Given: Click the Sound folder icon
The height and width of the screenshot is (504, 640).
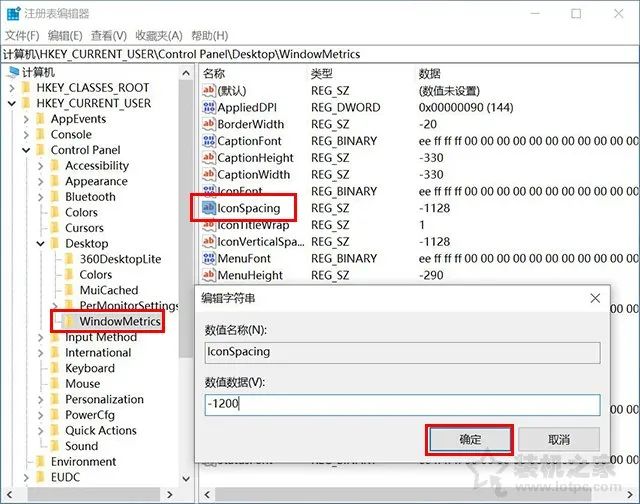Looking at the screenshot, I should (55, 446).
